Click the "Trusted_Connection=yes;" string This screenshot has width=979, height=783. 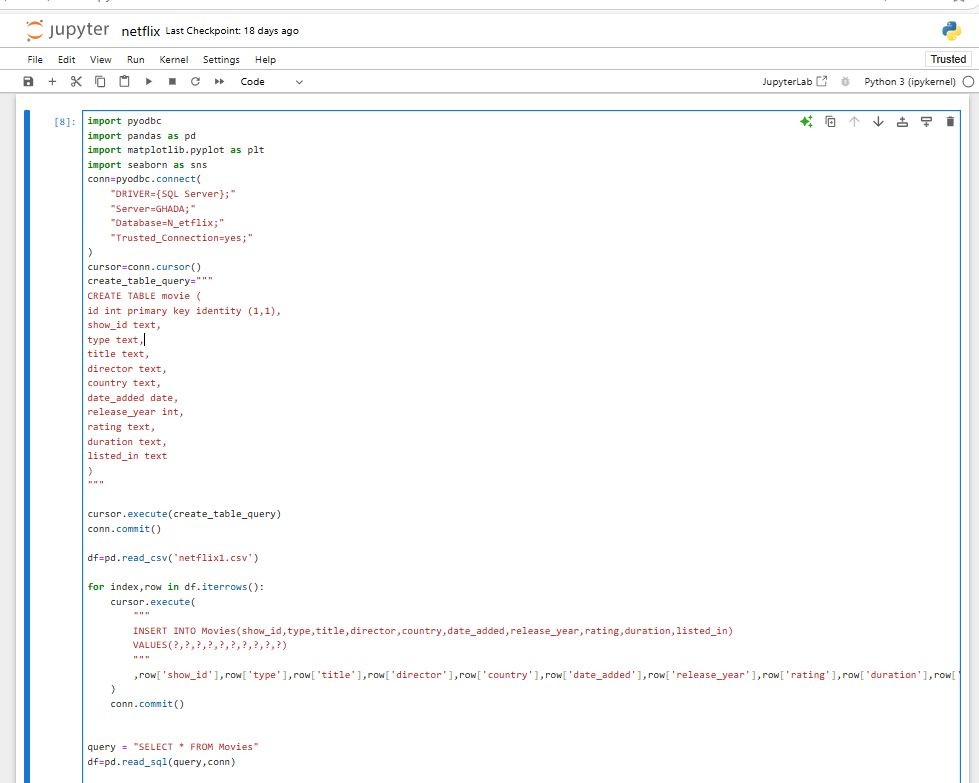182,238
